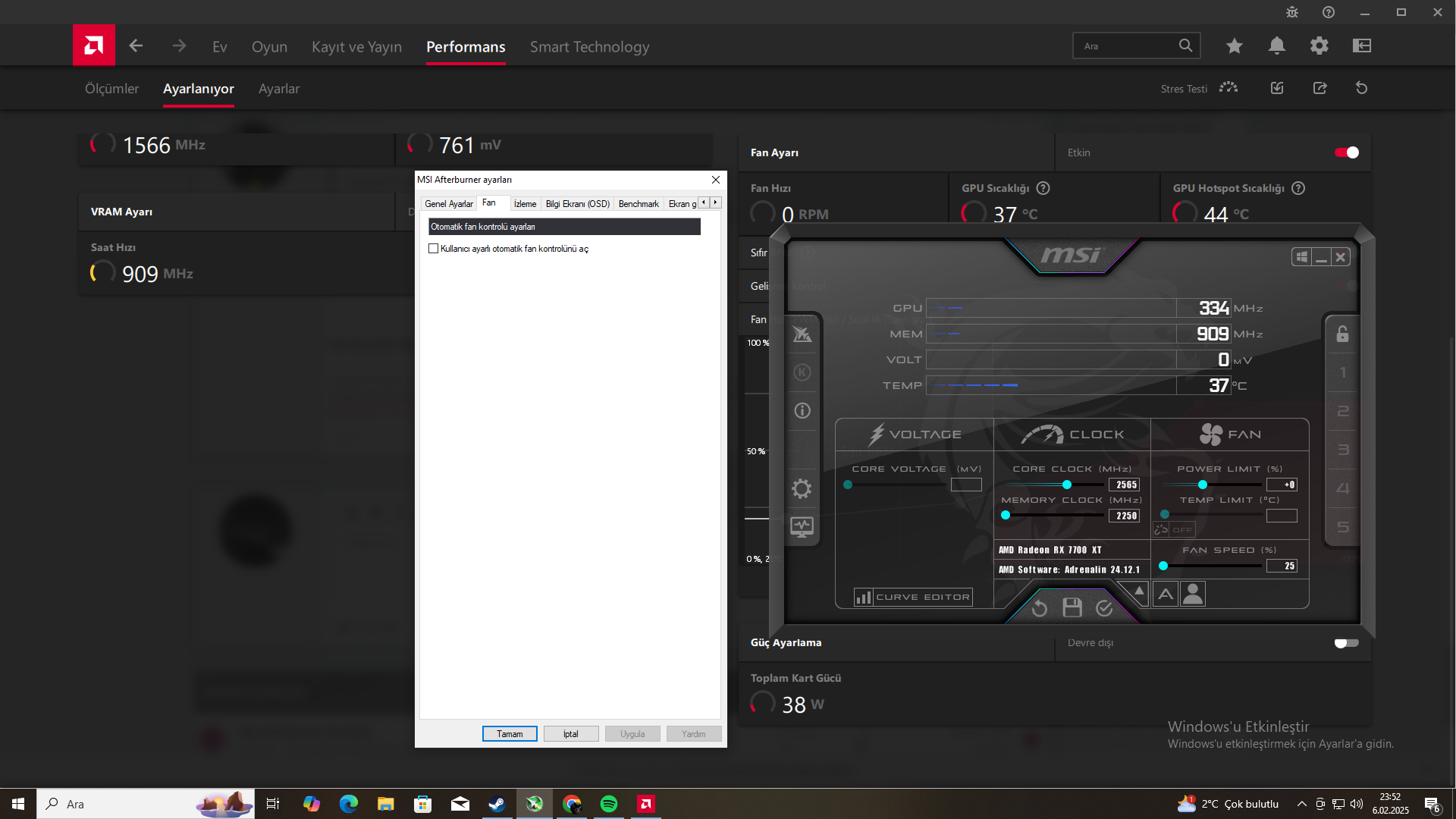Open Genel Ayarlar tab
The width and height of the screenshot is (1456, 819).
pyautogui.click(x=449, y=204)
